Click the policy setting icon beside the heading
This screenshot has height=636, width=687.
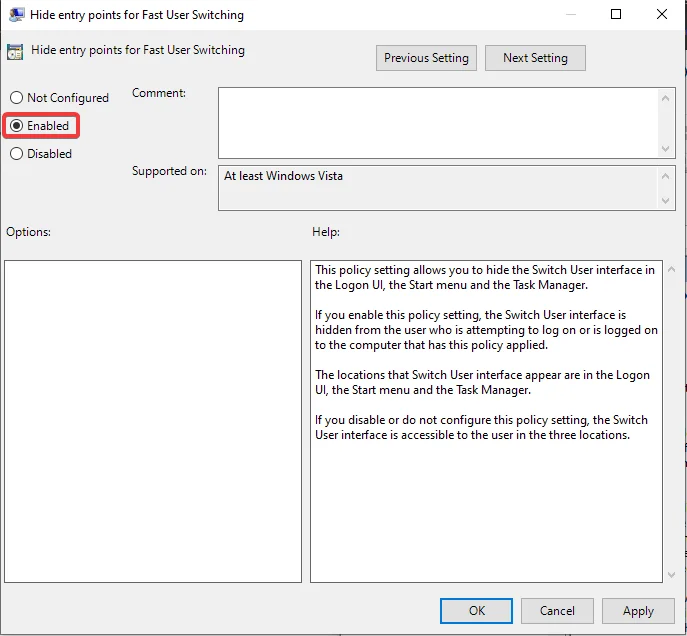15,52
